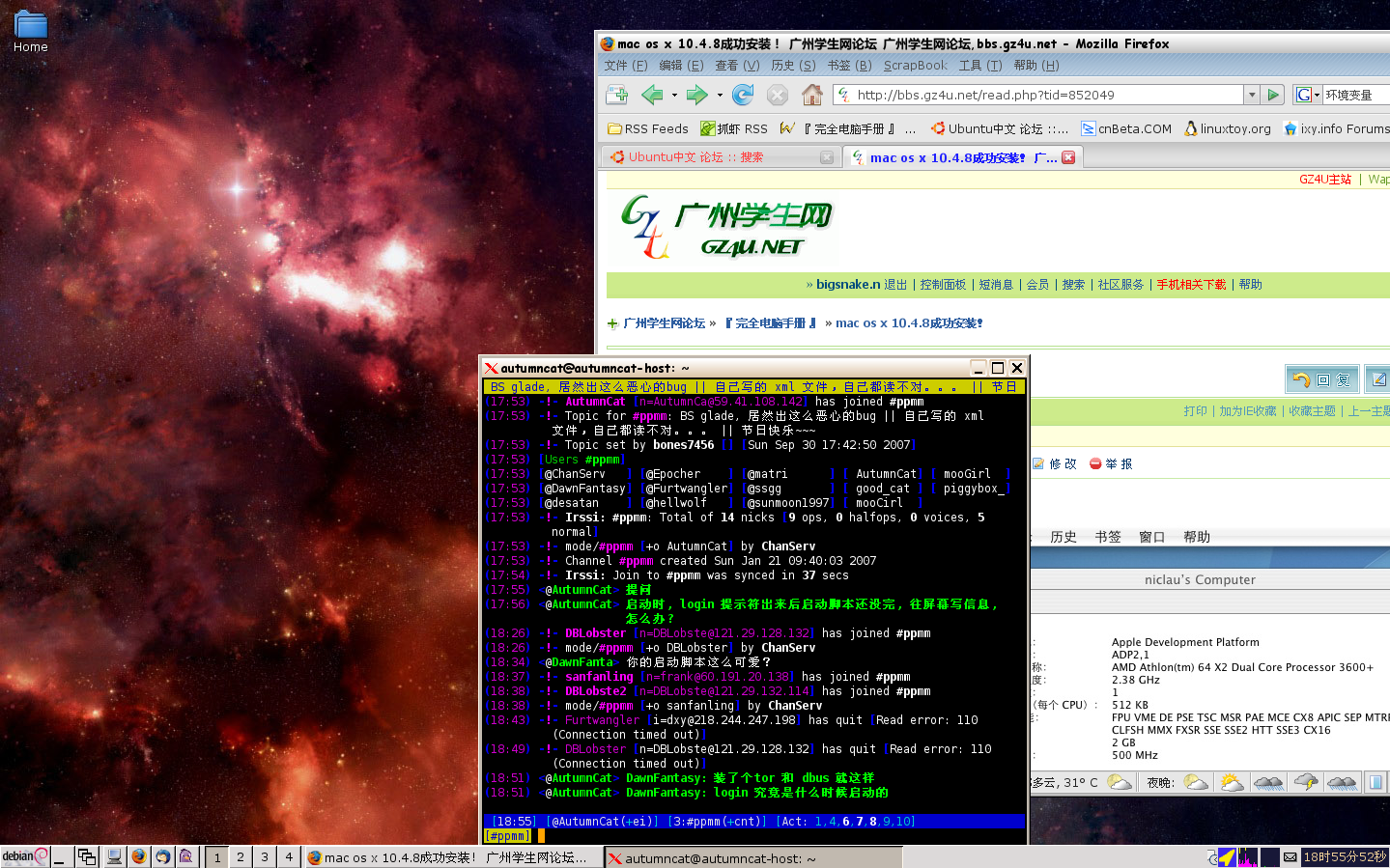
Task: Open the 查看 (V) menu in Firefox
Action: [737, 66]
